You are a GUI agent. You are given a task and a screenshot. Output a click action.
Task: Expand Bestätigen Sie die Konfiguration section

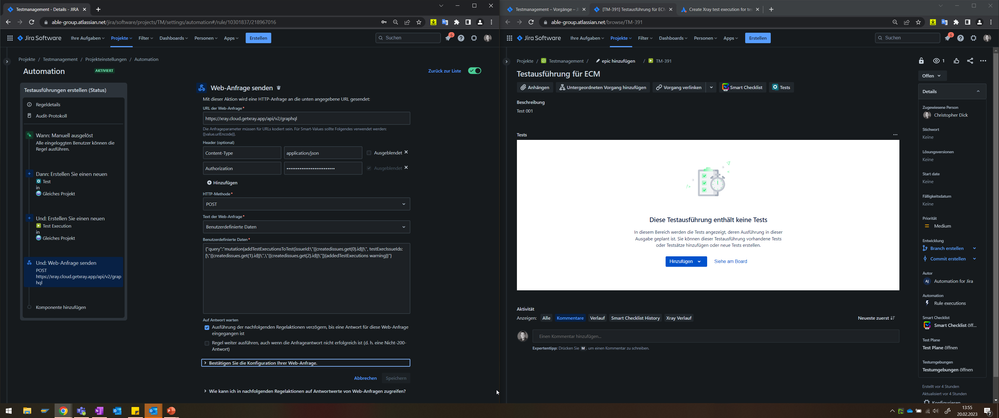(x=306, y=363)
